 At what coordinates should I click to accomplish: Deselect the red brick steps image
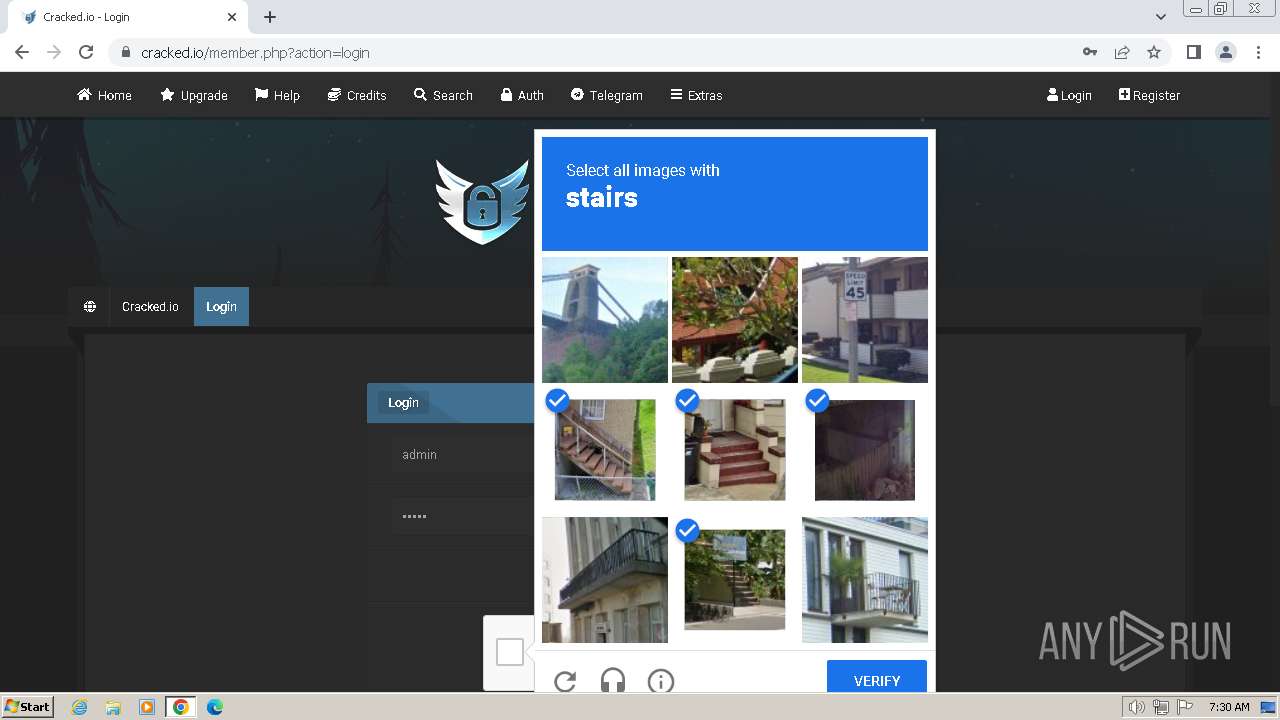point(735,450)
